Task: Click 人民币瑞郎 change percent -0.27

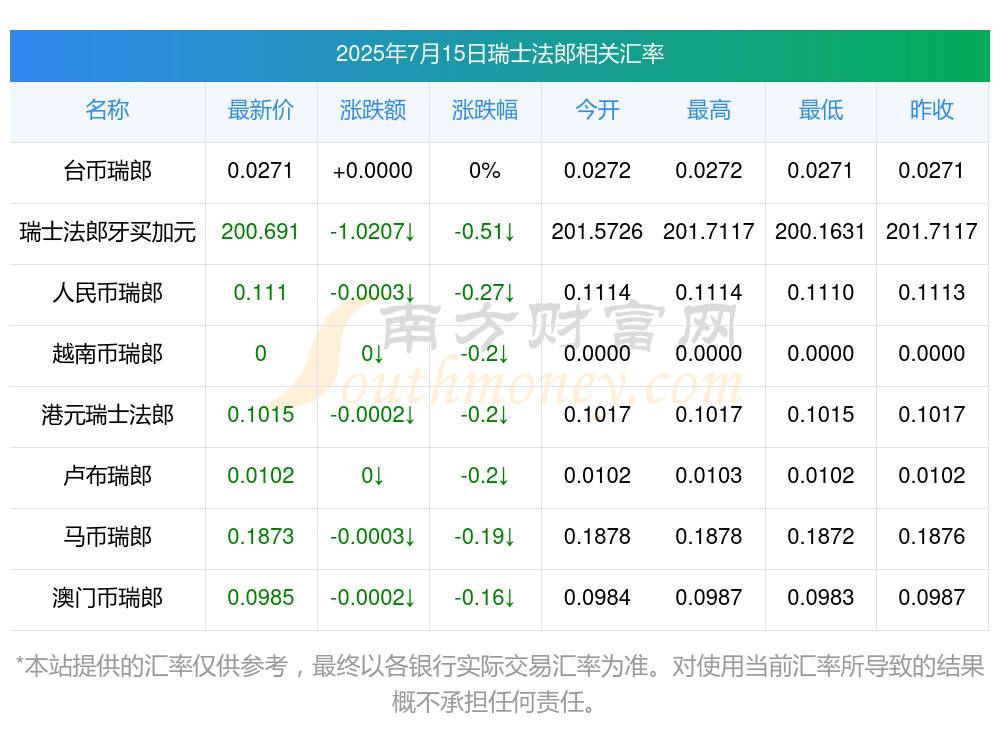Action: pyautogui.click(x=484, y=293)
